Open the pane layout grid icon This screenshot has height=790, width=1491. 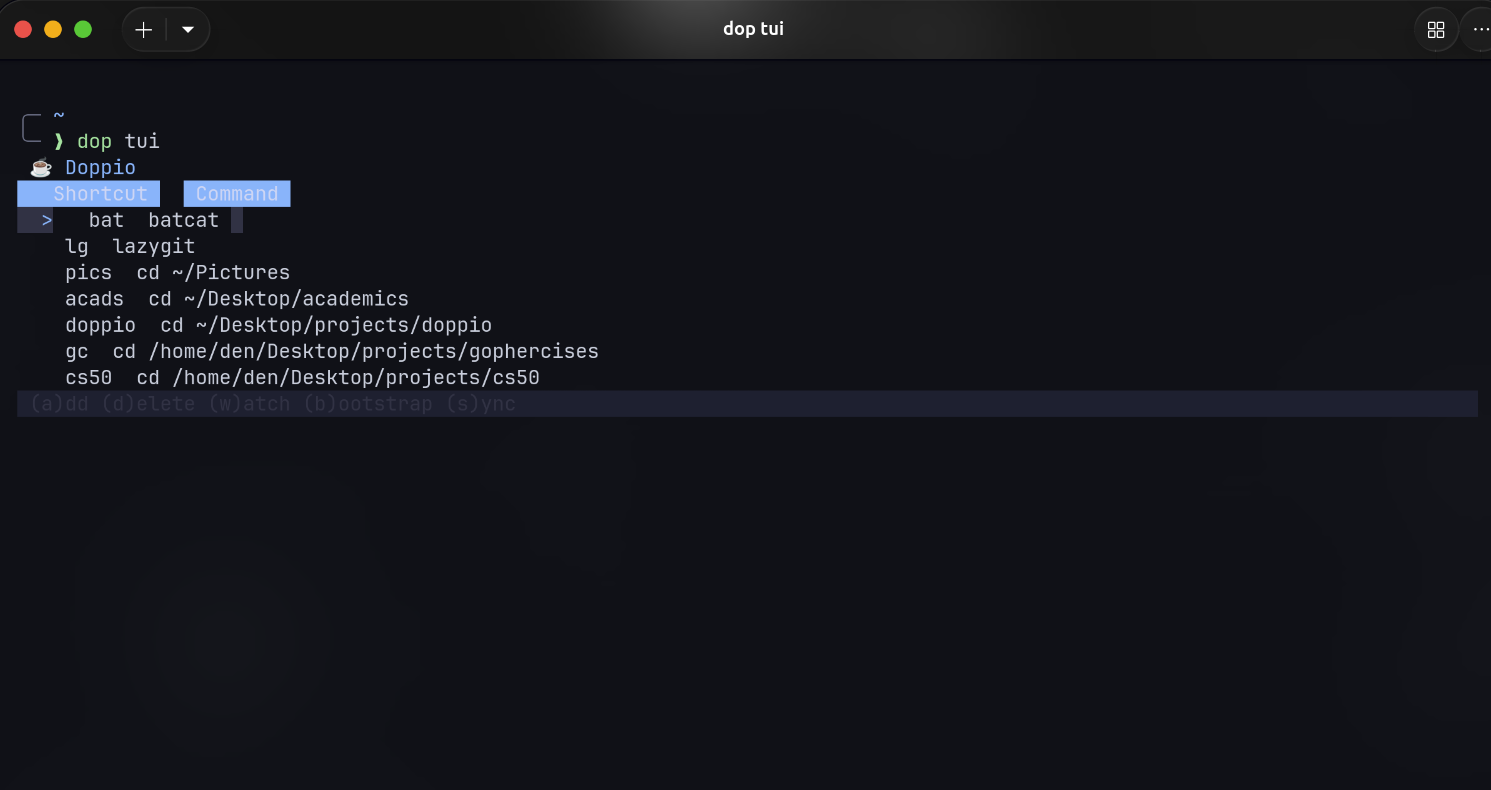click(1436, 30)
